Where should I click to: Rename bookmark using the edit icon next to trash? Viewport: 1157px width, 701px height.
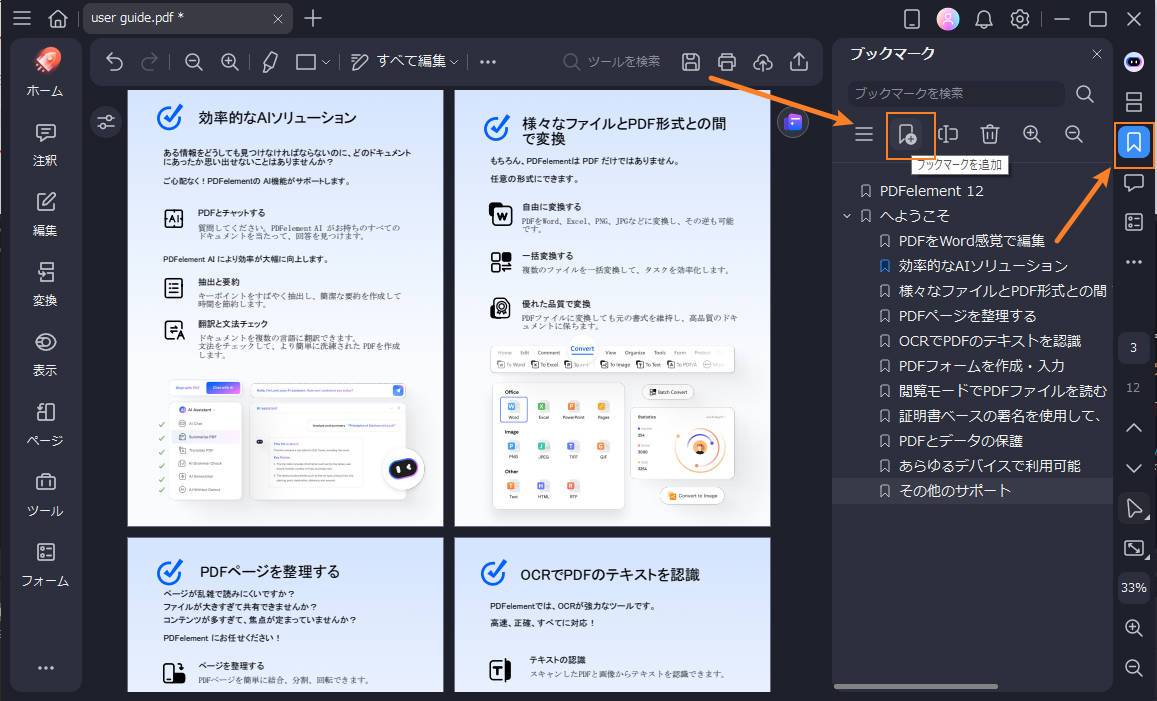point(948,133)
